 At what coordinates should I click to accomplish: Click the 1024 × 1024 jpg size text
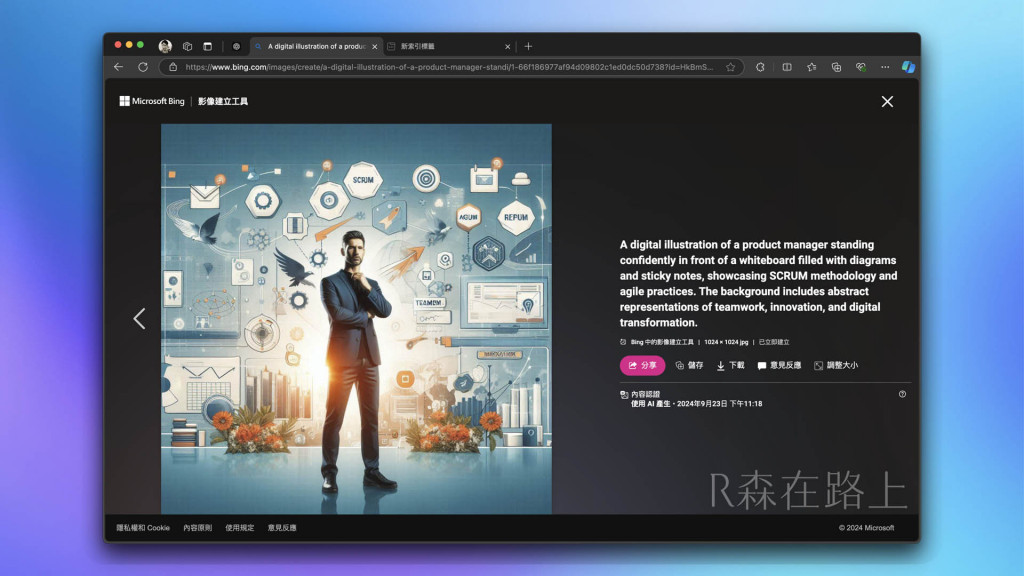coord(726,342)
